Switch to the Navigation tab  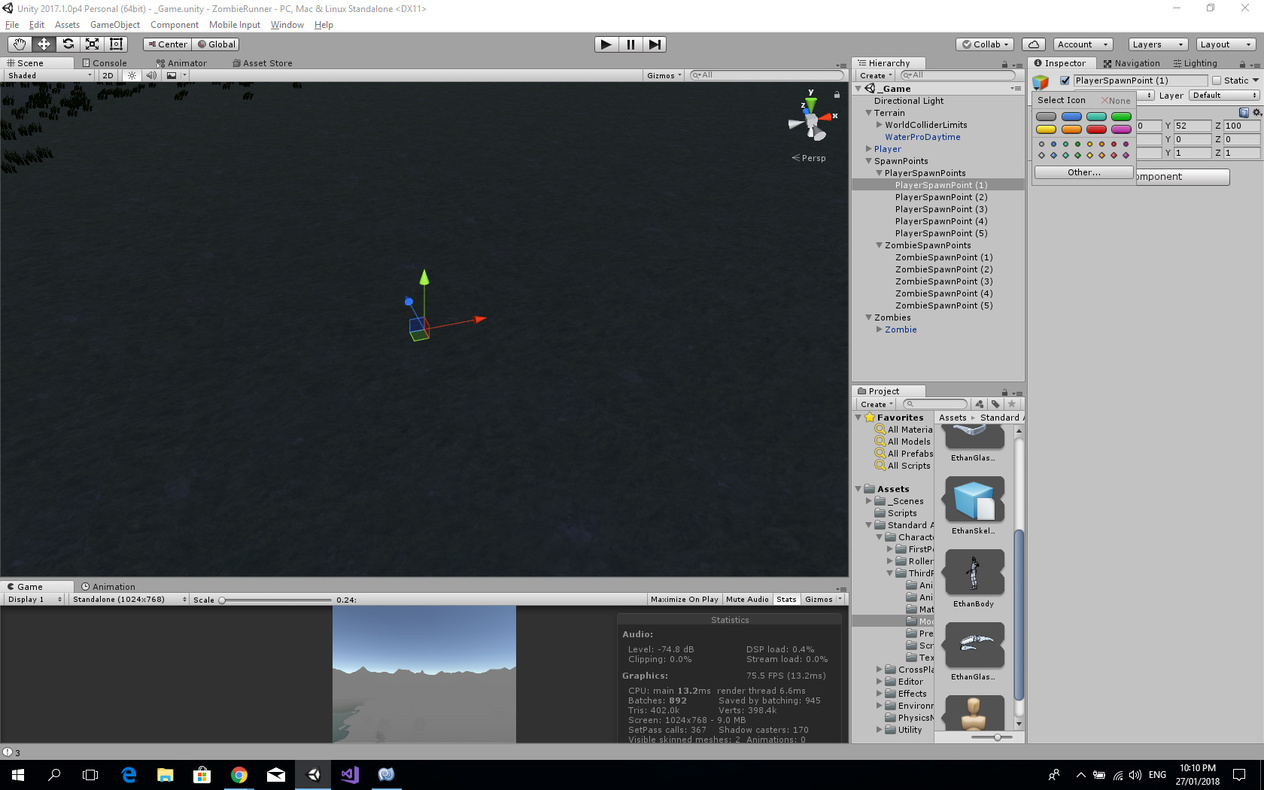(1132, 63)
